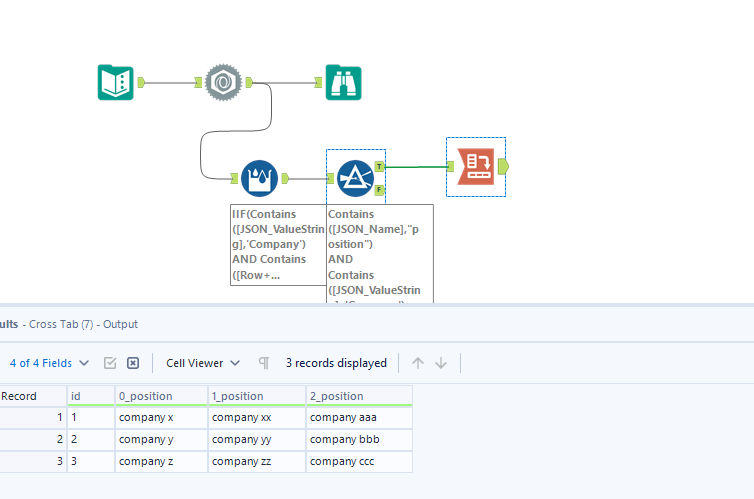Select the id cell in record 3

click(91, 462)
